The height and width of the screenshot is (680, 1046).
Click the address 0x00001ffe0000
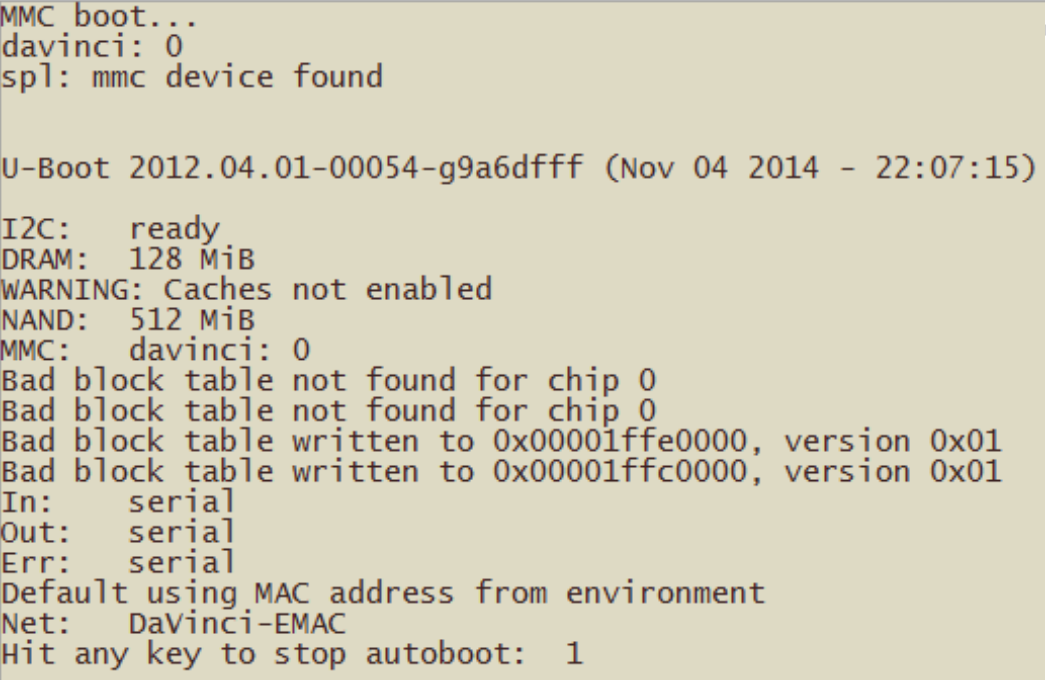(x=620, y=441)
